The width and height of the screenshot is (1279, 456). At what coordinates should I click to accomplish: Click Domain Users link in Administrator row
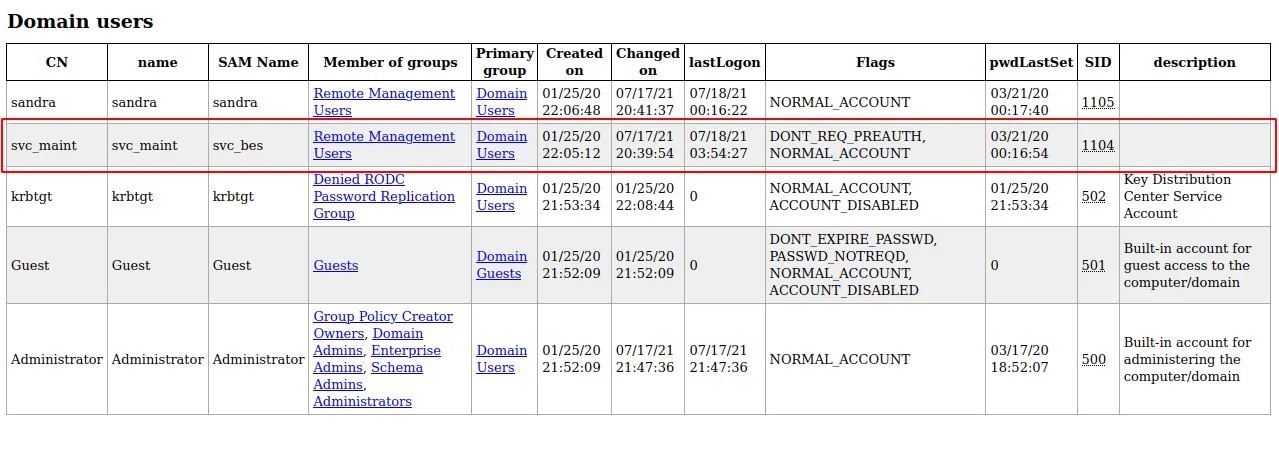[501, 351]
